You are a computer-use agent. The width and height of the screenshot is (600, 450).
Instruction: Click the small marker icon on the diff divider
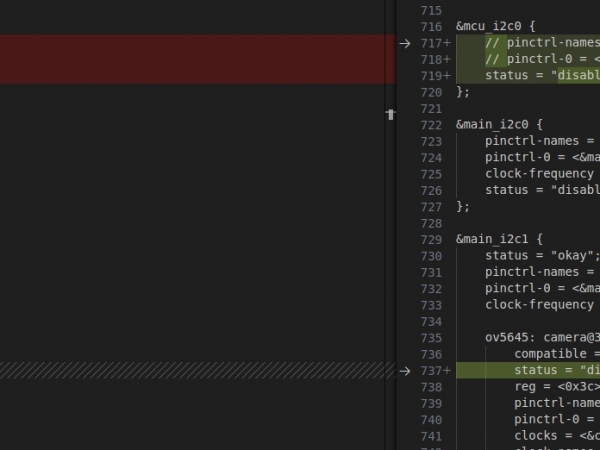pos(390,115)
